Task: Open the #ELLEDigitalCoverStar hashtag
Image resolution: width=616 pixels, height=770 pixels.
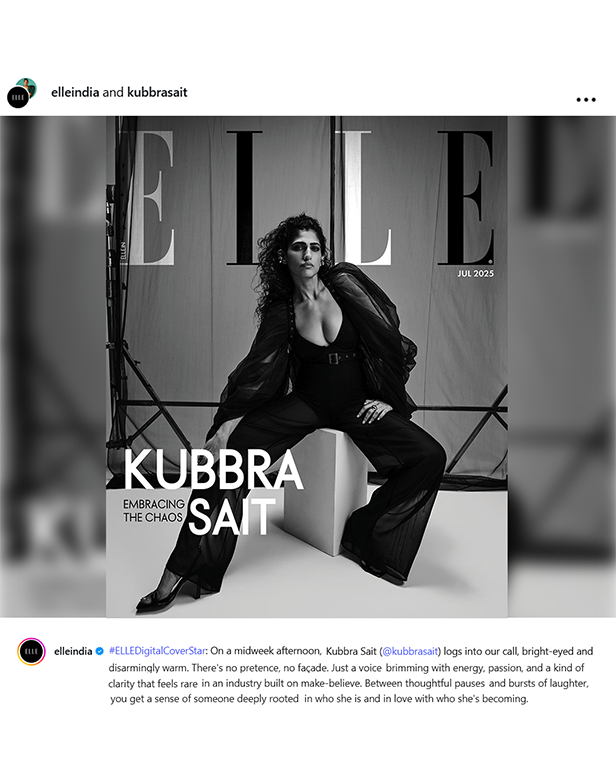Action: pyautogui.click(x=157, y=651)
